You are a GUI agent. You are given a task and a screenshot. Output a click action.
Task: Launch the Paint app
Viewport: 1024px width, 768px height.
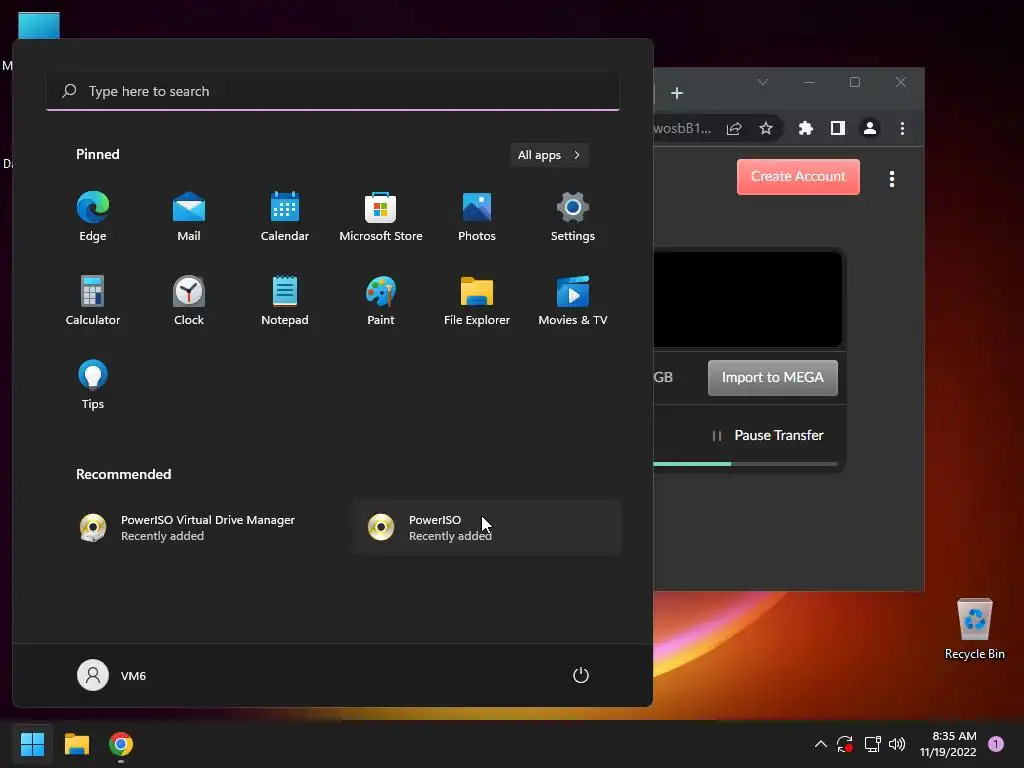point(381,300)
